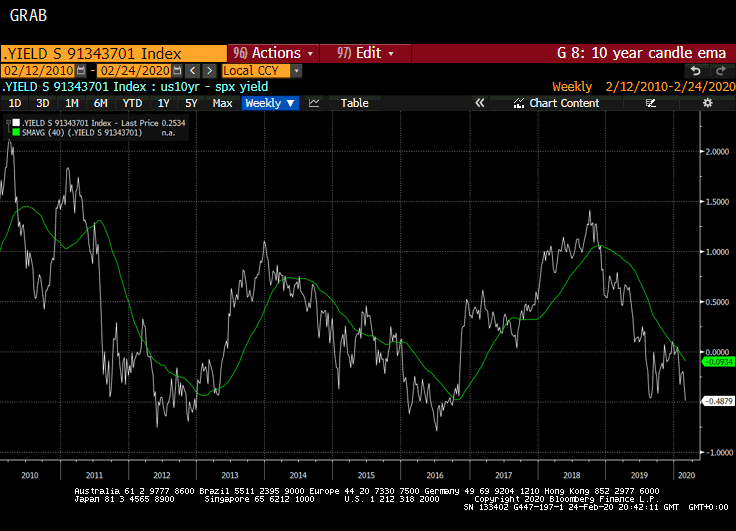Screen dimensions: 736x531
Task: Click the 2016 year label
Action: 435,475
